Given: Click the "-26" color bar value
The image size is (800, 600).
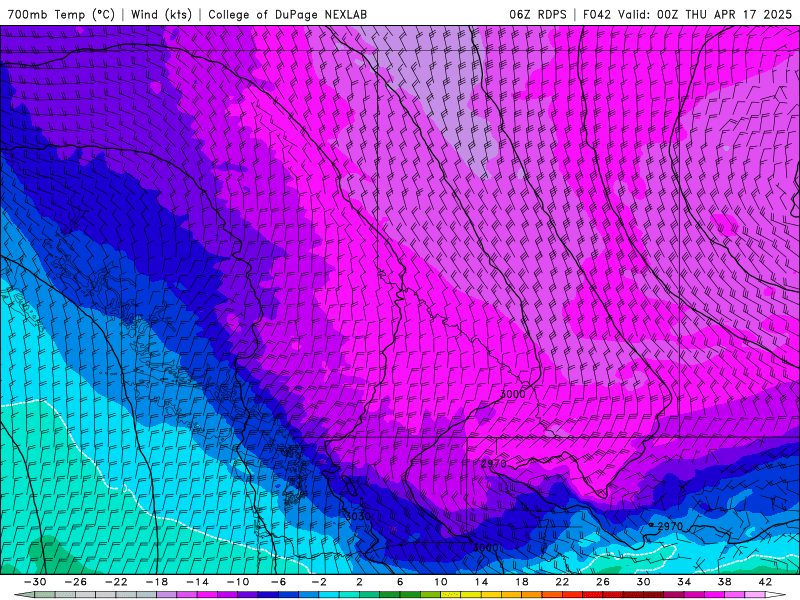Looking at the screenshot, I should tap(76, 582).
